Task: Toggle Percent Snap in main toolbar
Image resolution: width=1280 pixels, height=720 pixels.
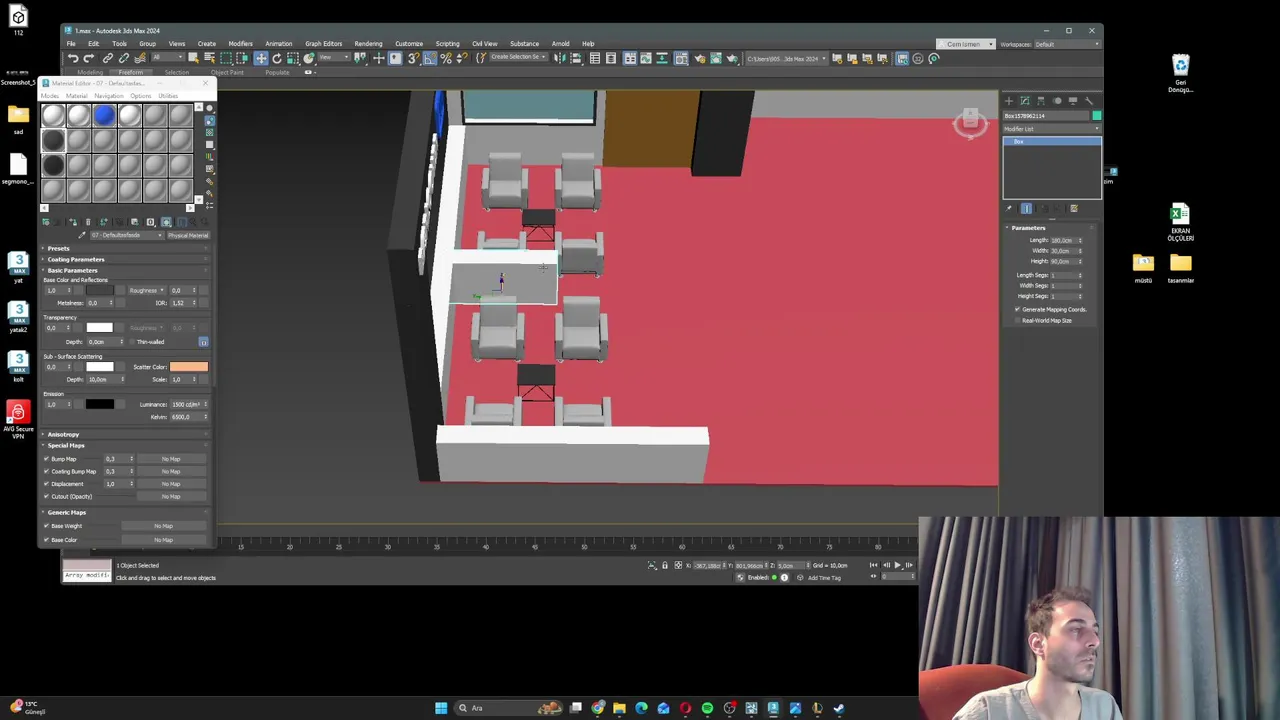Action: 447,58
